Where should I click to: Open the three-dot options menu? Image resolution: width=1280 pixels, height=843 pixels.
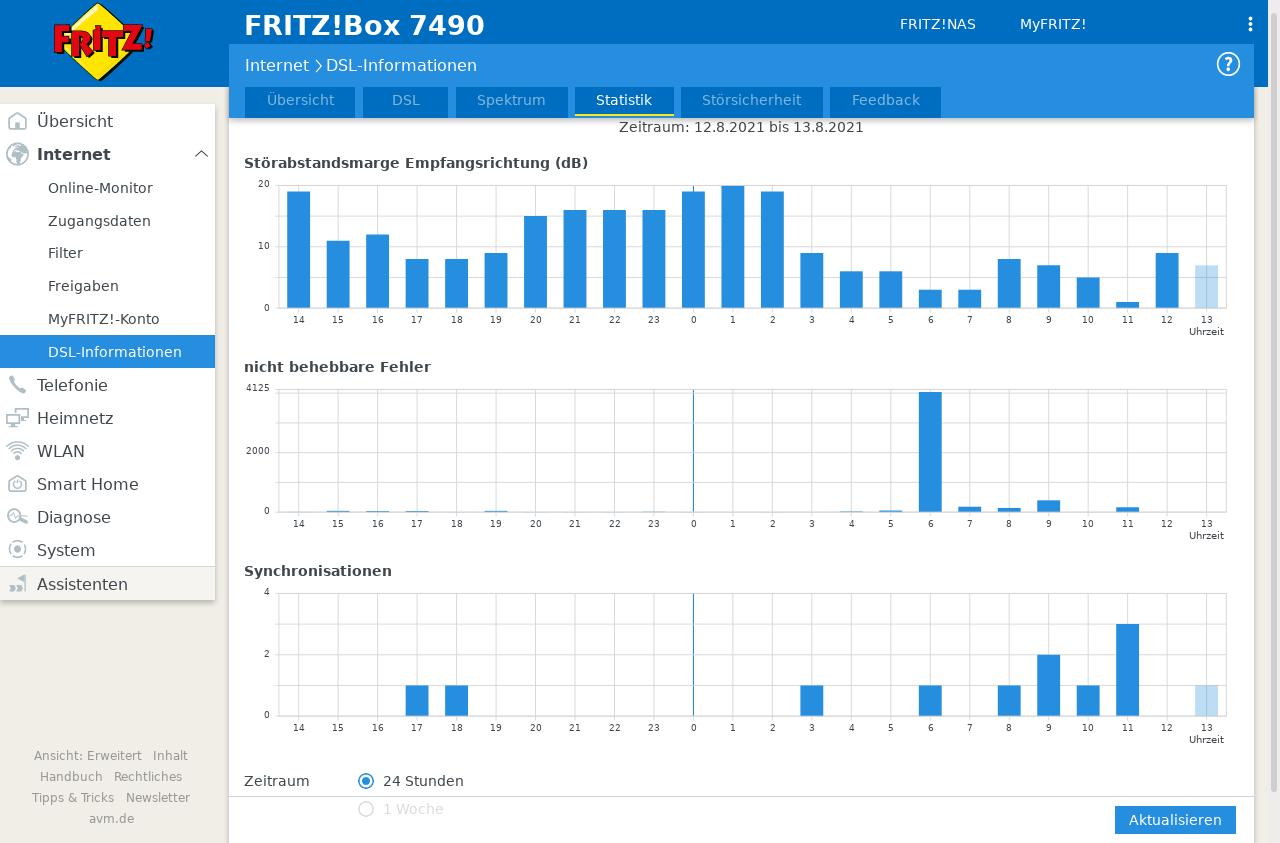pos(1250,24)
